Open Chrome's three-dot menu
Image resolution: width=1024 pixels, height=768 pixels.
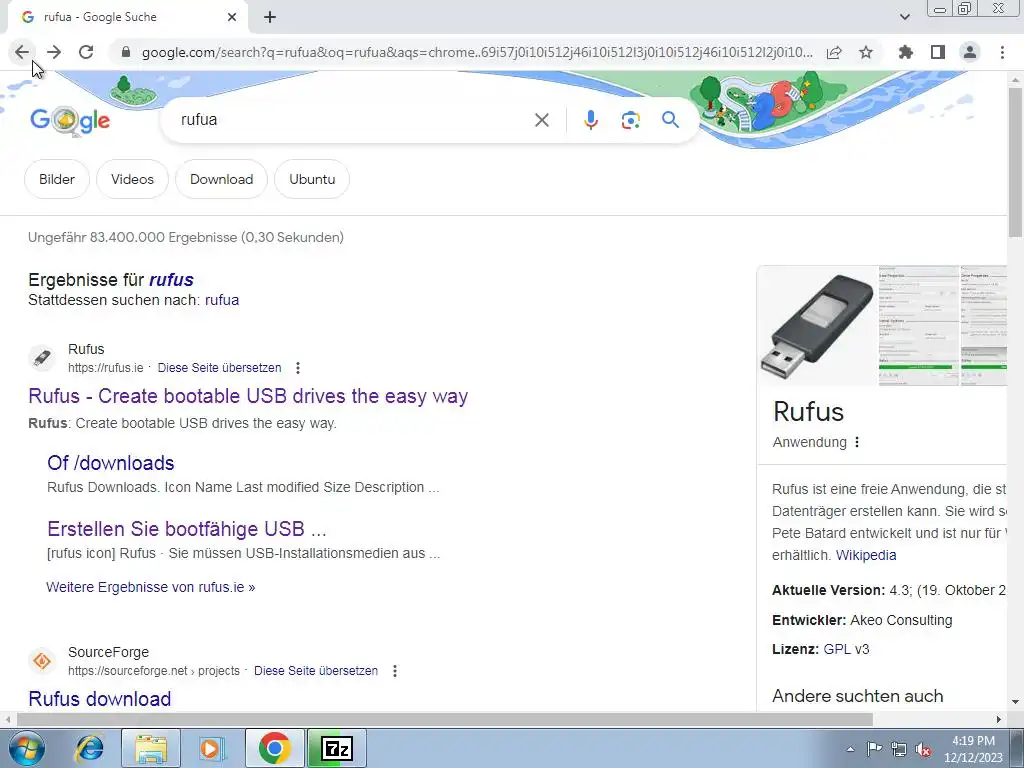coord(1002,52)
